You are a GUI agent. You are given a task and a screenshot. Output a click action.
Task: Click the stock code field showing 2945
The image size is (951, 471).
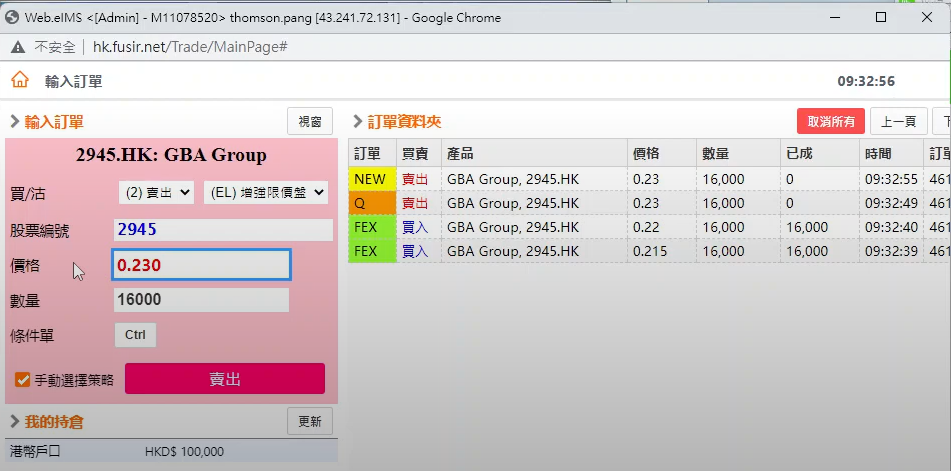point(223,230)
